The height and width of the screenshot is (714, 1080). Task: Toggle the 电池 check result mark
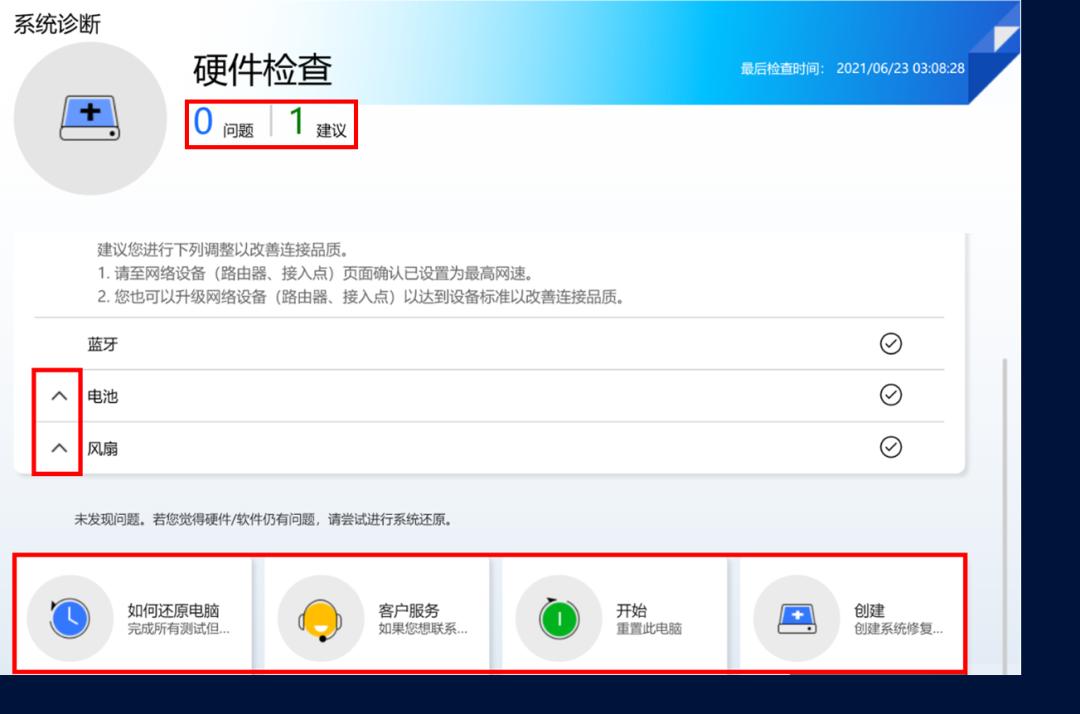(x=893, y=395)
